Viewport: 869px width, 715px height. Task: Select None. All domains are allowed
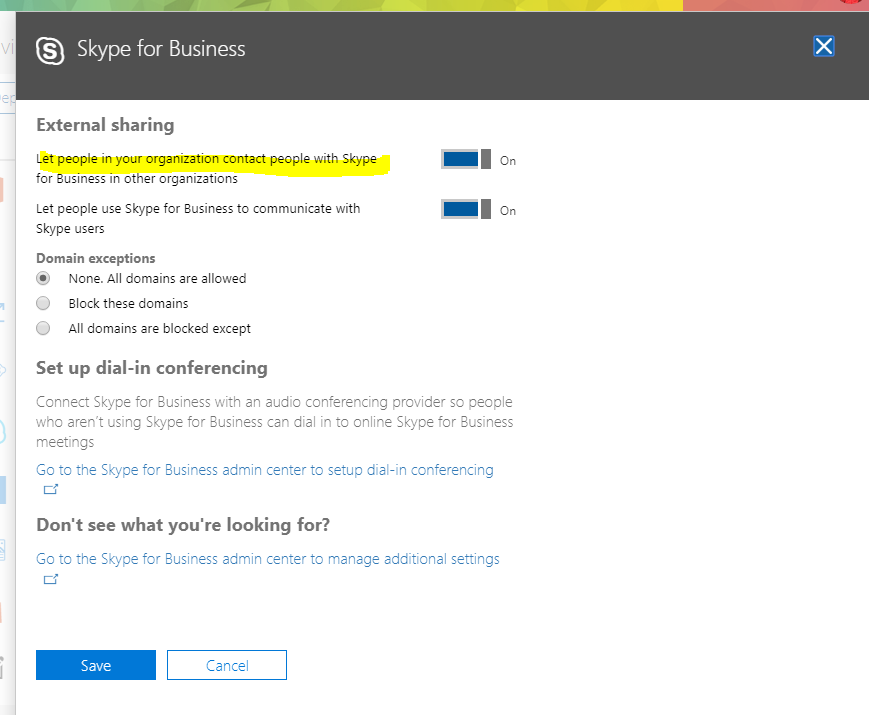pos(43,278)
